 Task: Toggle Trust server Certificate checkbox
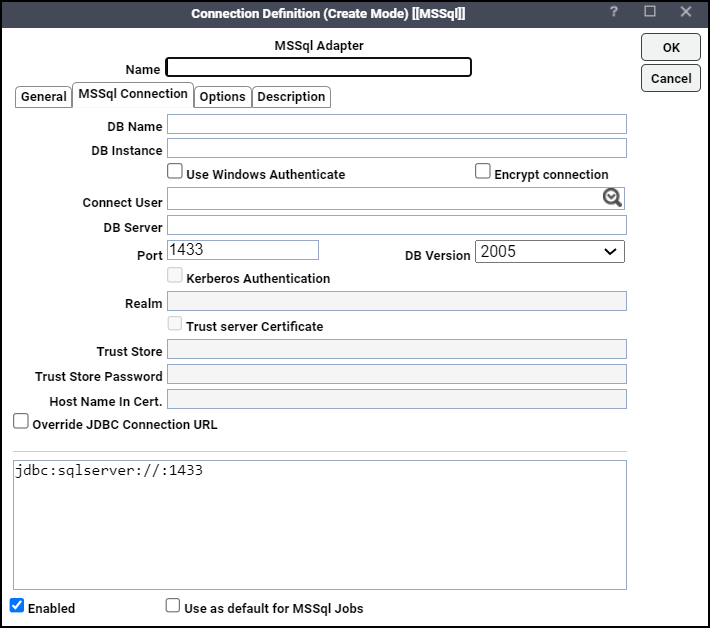point(175,323)
